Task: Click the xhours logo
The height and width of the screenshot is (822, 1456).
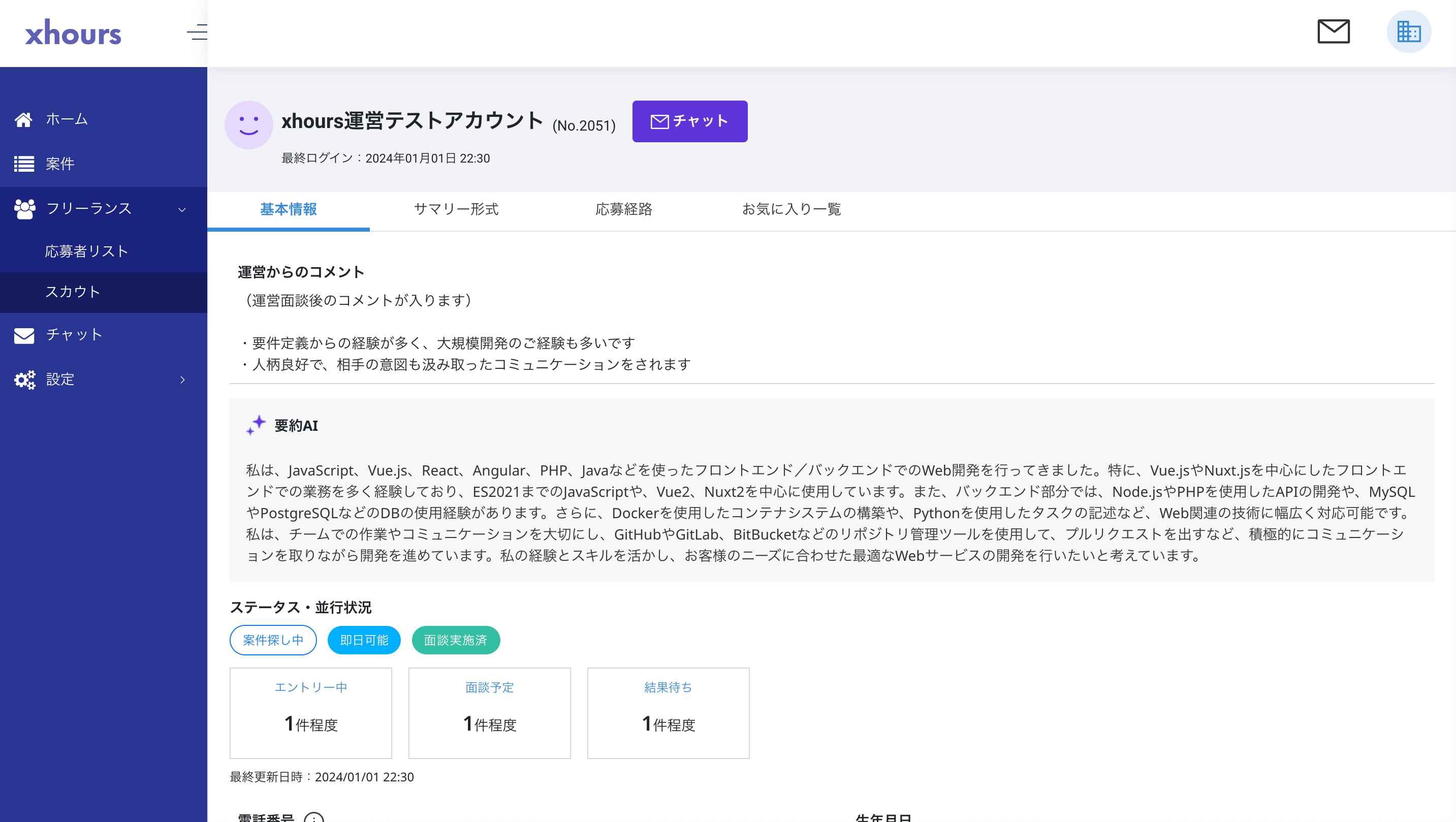Action: 73,34
